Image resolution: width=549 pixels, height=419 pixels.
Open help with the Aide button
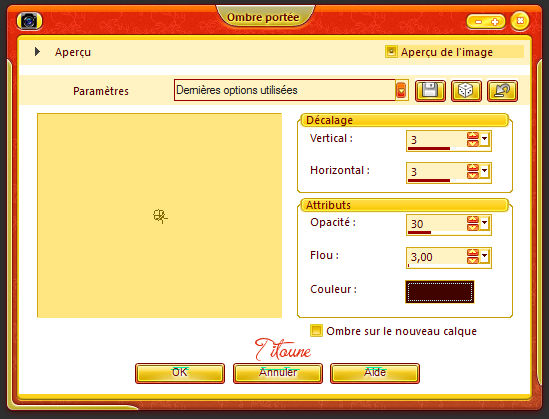coord(375,373)
